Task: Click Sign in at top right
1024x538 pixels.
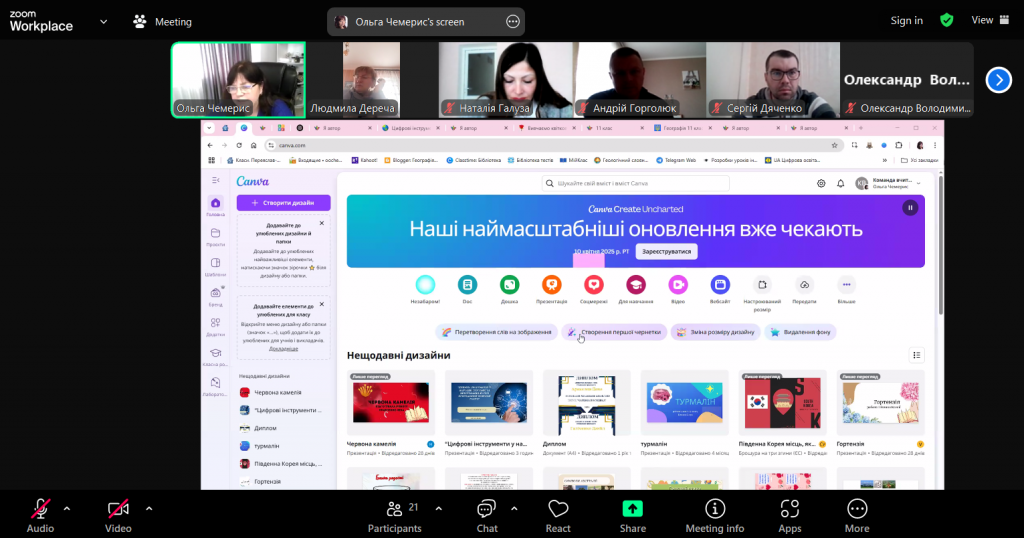Action: [906, 20]
